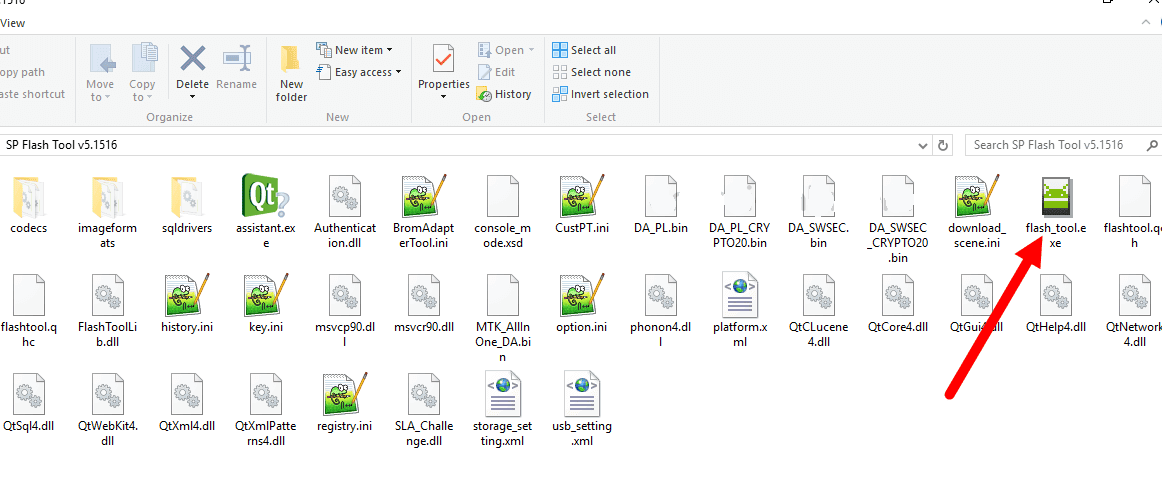
Task: Open History in the ribbon
Action: coord(504,94)
